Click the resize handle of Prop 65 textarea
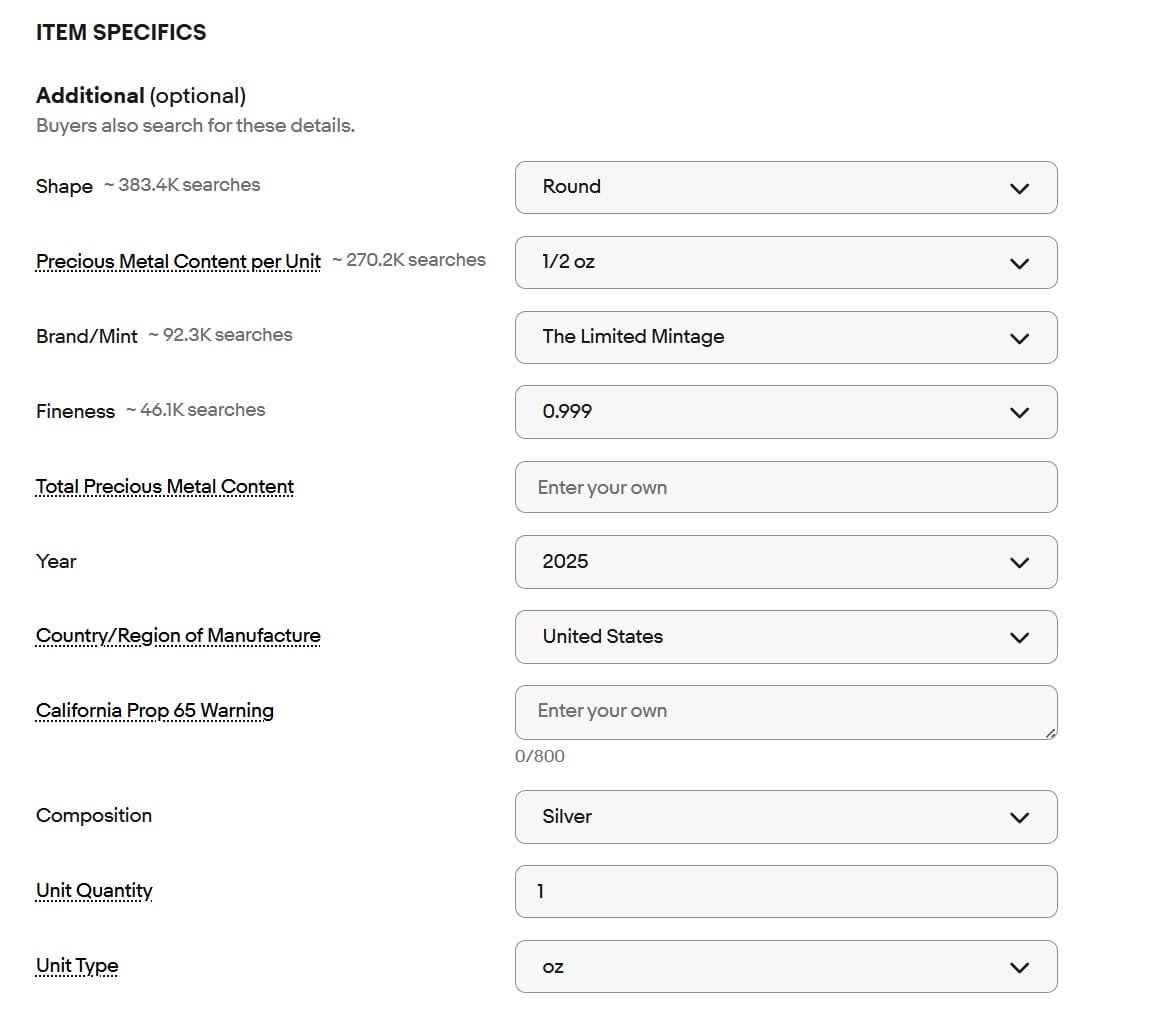Screen dimensions: 1151x1011 click(x=1049, y=733)
